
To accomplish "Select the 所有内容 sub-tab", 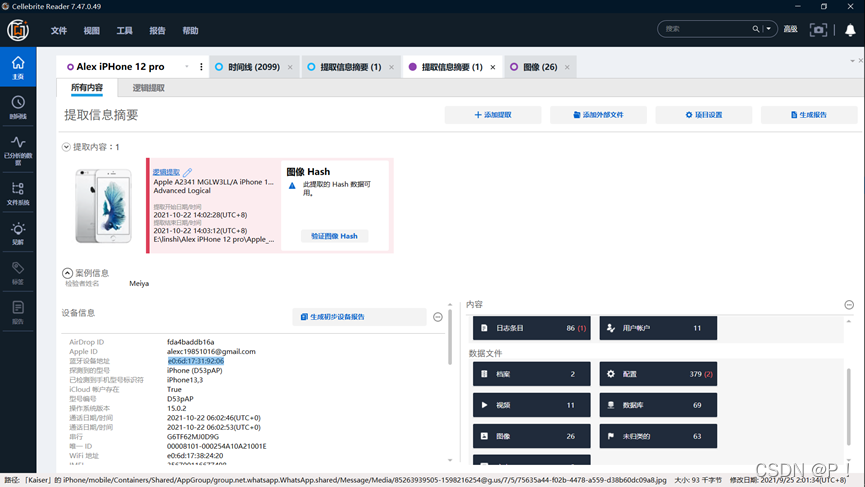I will (87, 88).
